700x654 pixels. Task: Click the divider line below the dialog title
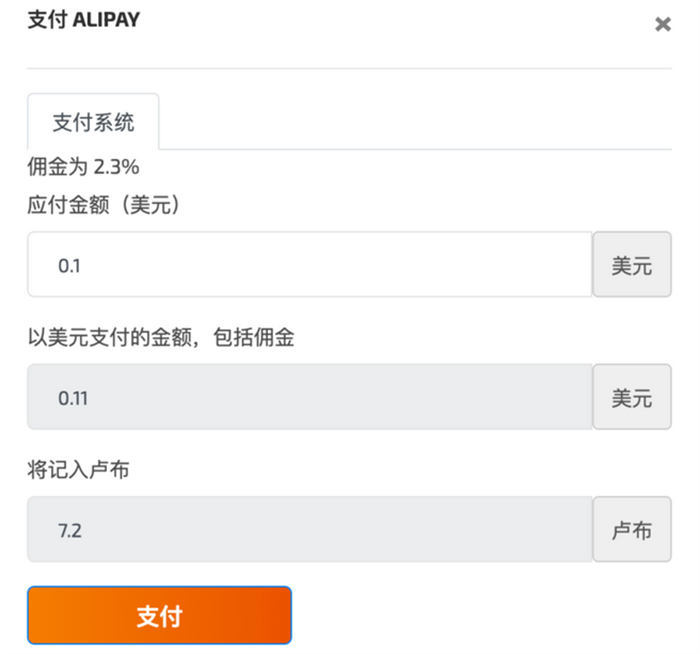(x=349, y=68)
